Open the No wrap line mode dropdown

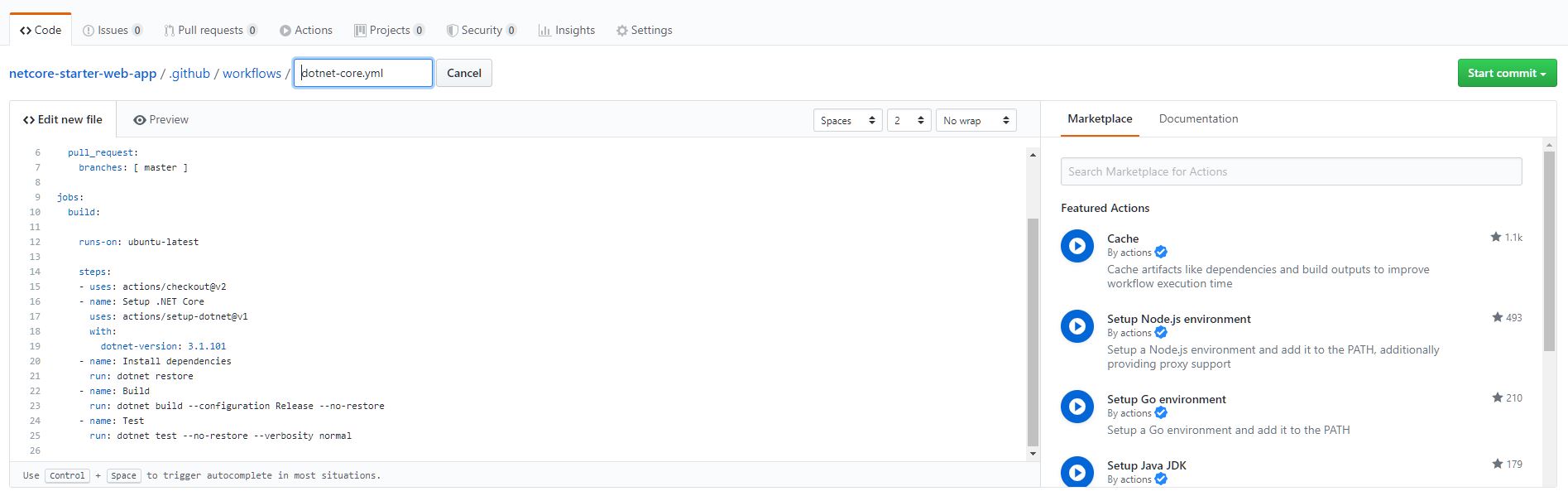click(x=976, y=121)
